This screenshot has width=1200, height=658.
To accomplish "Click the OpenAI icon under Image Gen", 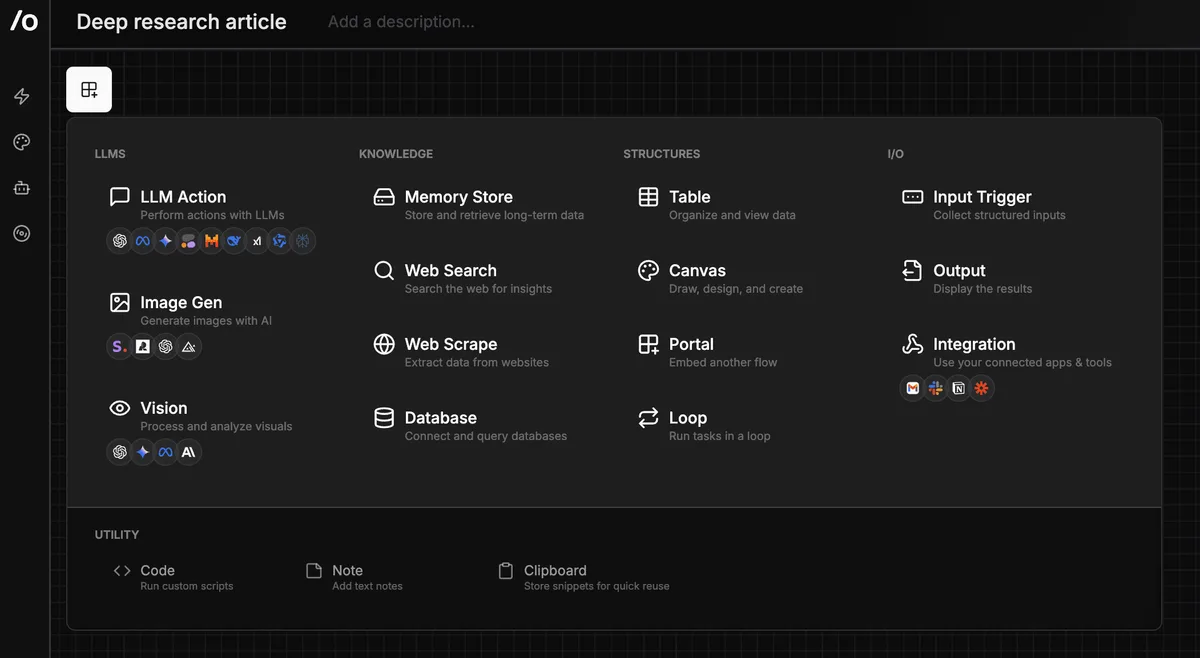I will pos(166,347).
